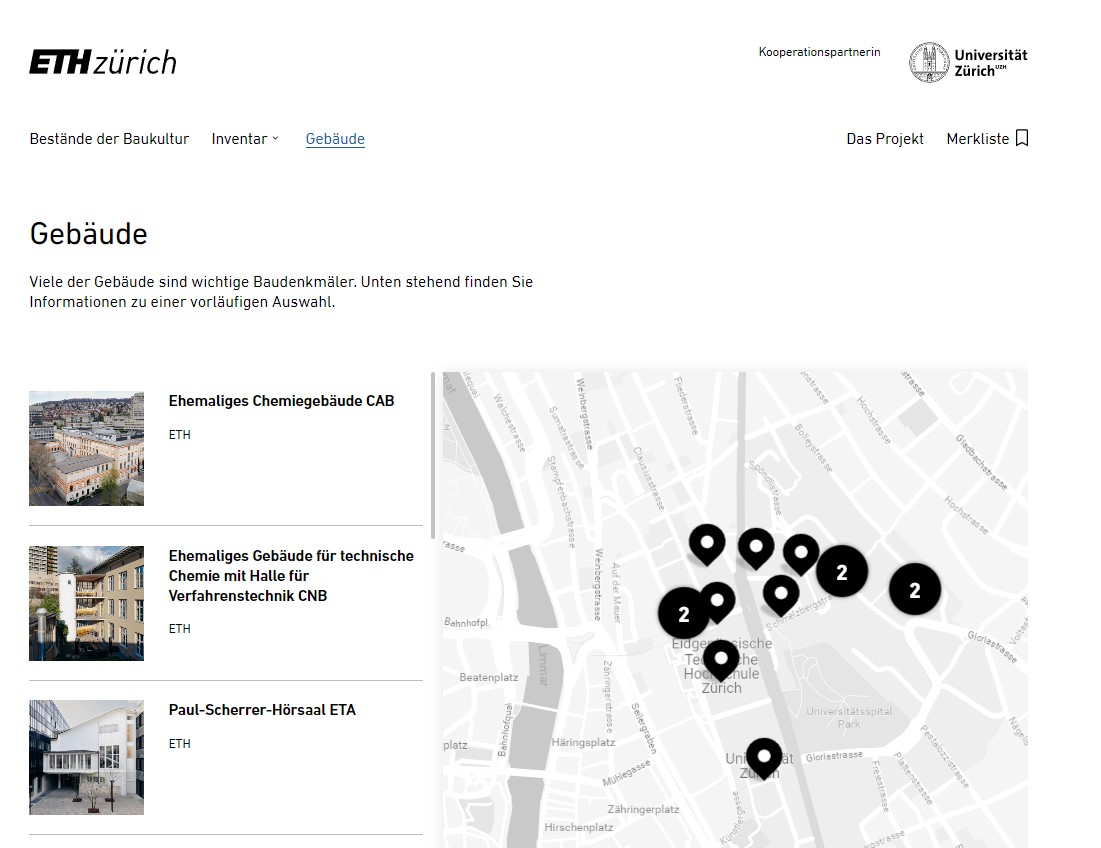Screen dimensions: 1101x848
Task: Open the cluster marker nearest Gloriastrasse
Action: click(x=914, y=590)
